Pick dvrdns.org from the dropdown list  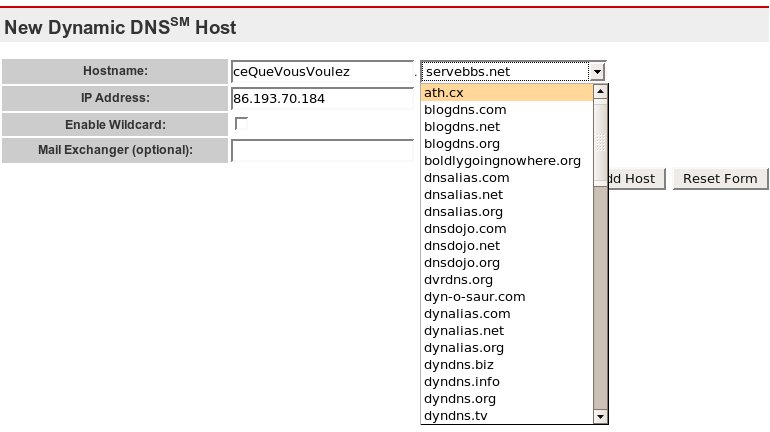tap(506, 280)
